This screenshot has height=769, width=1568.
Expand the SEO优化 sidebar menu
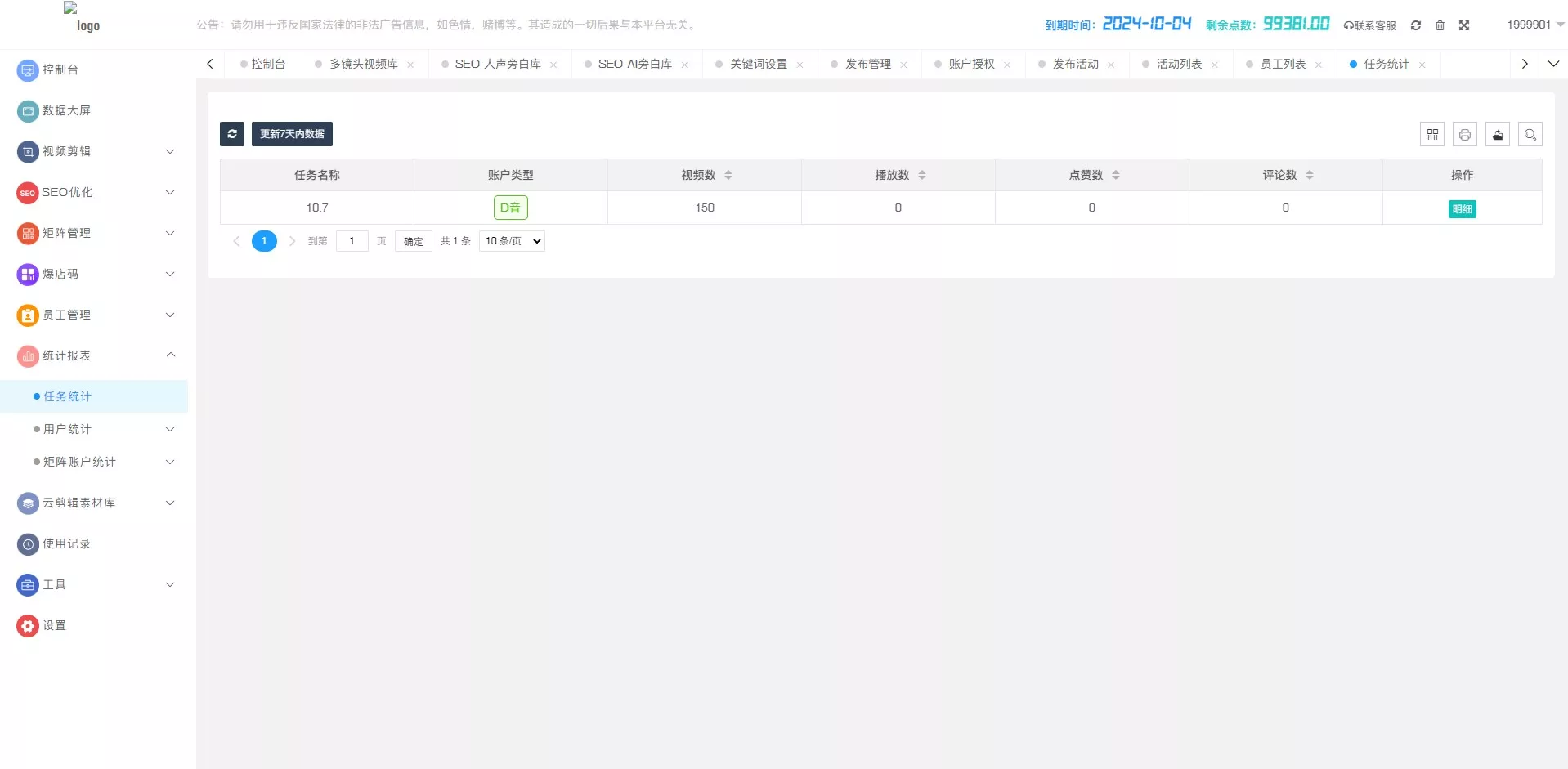click(169, 193)
